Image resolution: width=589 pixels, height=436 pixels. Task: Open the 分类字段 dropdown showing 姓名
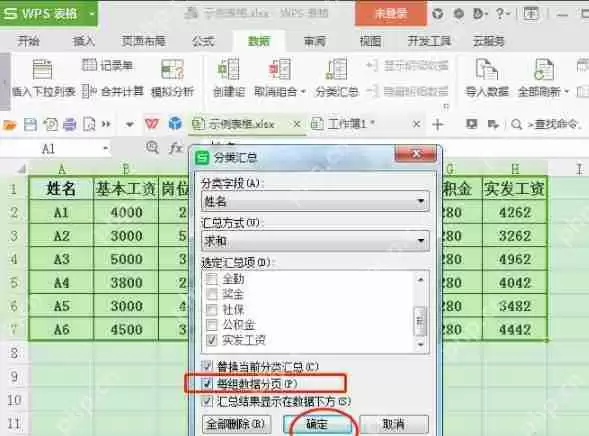pos(315,202)
